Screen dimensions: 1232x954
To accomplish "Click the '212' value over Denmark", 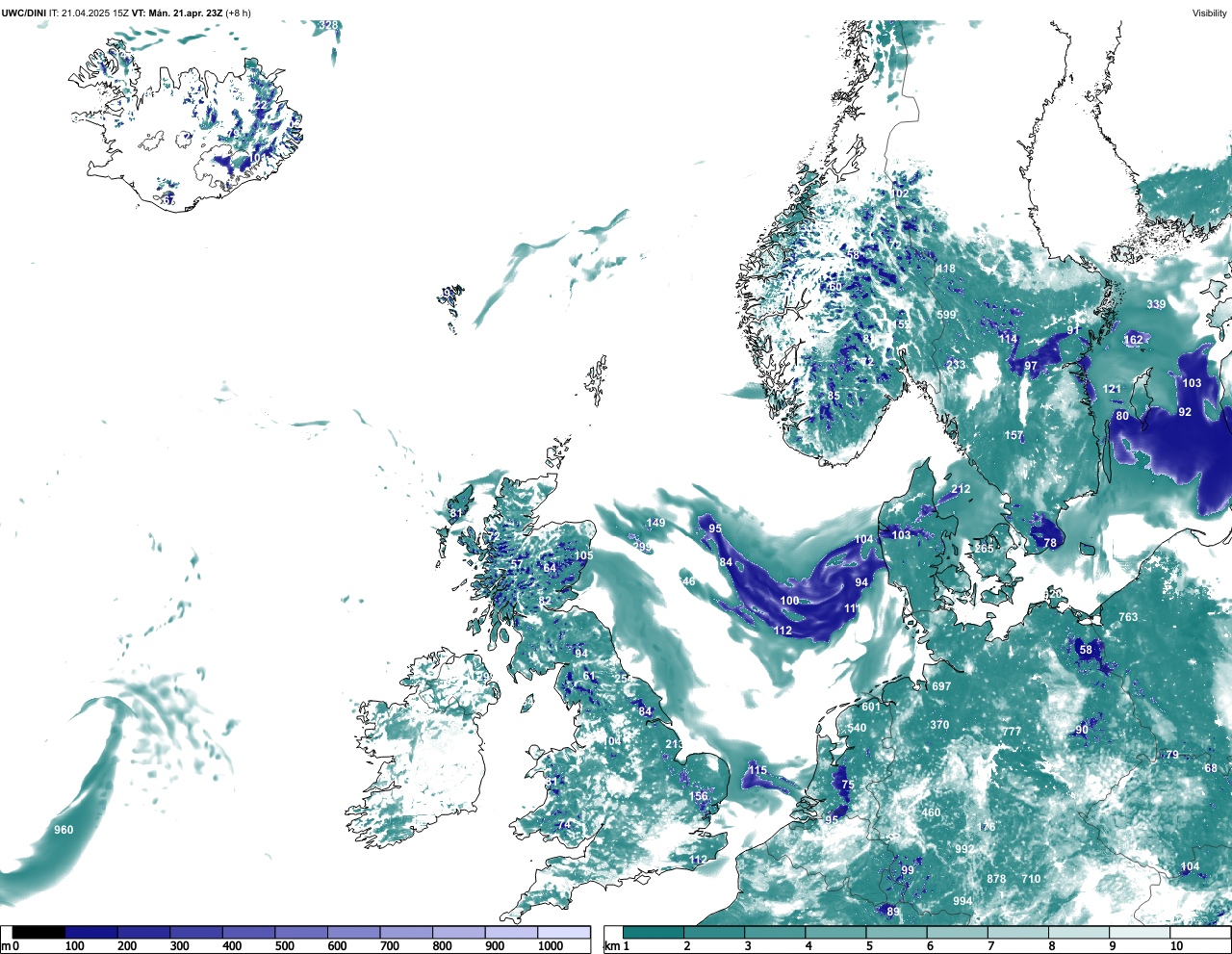I will [x=961, y=489].
